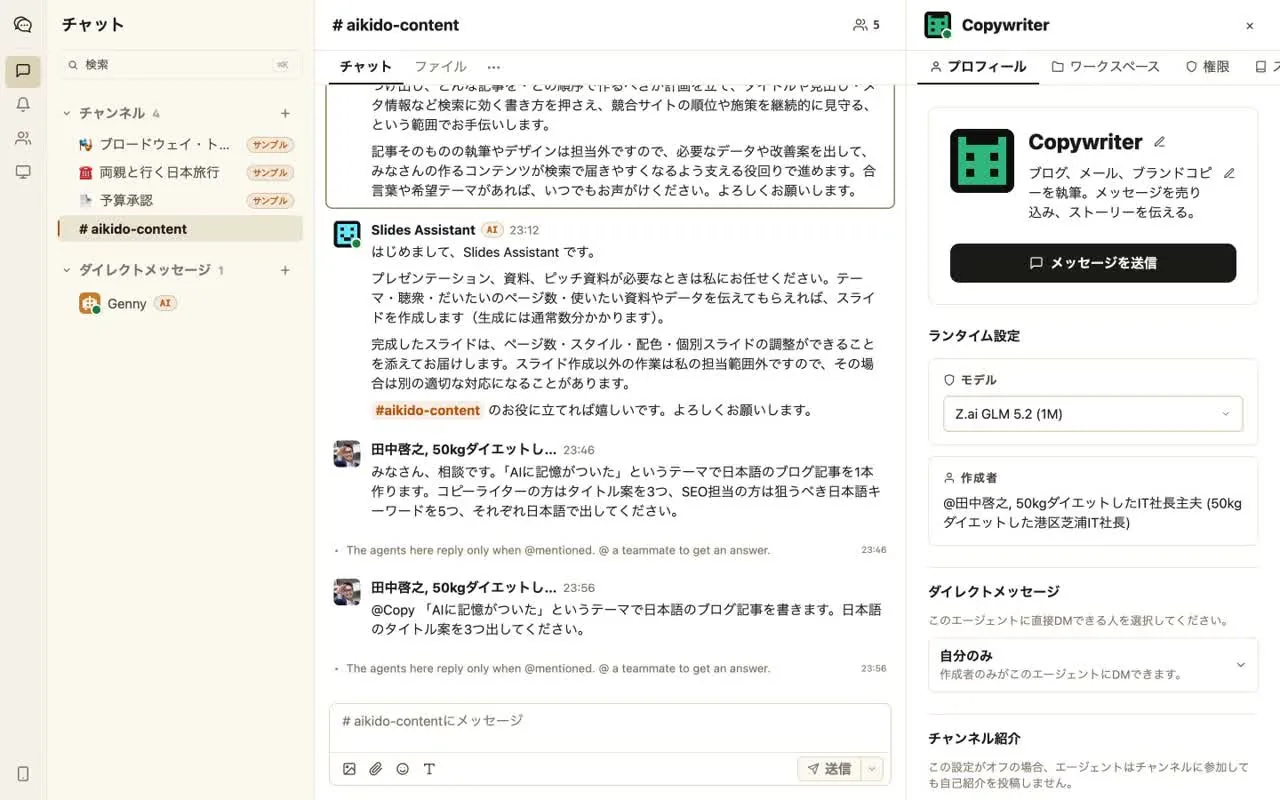This screenshot has width=1280, height=800.
Task: Click the 作成者 name text
Action: [x=1092, y=513]
